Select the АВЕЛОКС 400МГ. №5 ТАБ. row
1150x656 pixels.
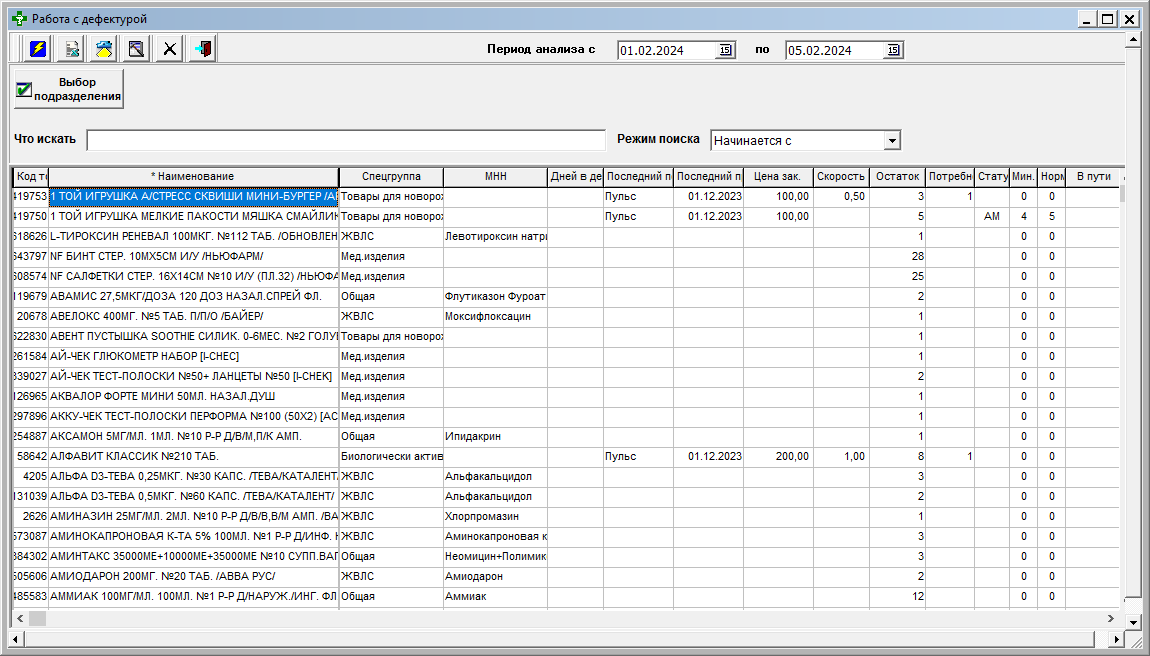click(x=566, y=316)
